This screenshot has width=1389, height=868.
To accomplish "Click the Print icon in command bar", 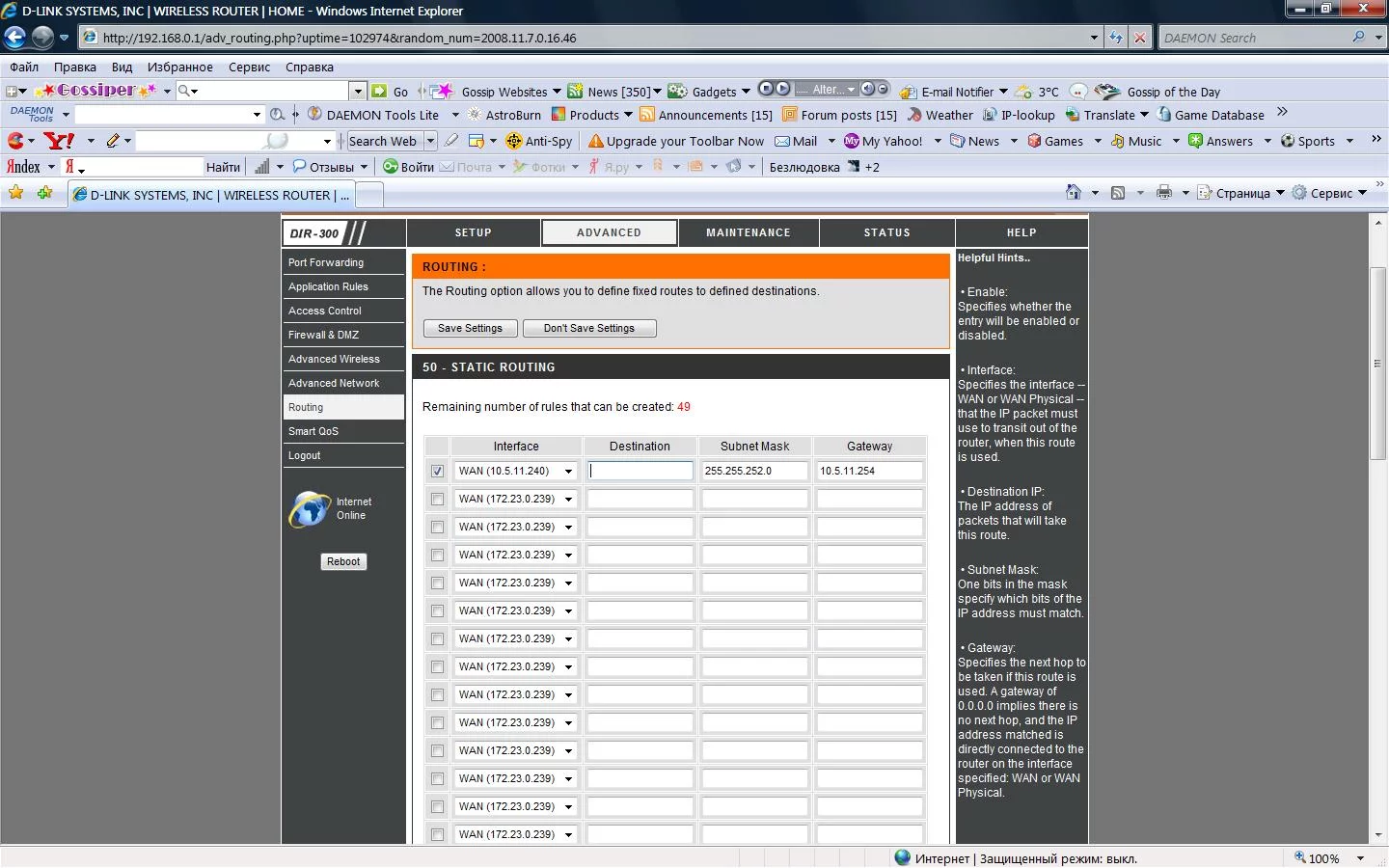I will pyautogui.click(x=1164, y=193).
